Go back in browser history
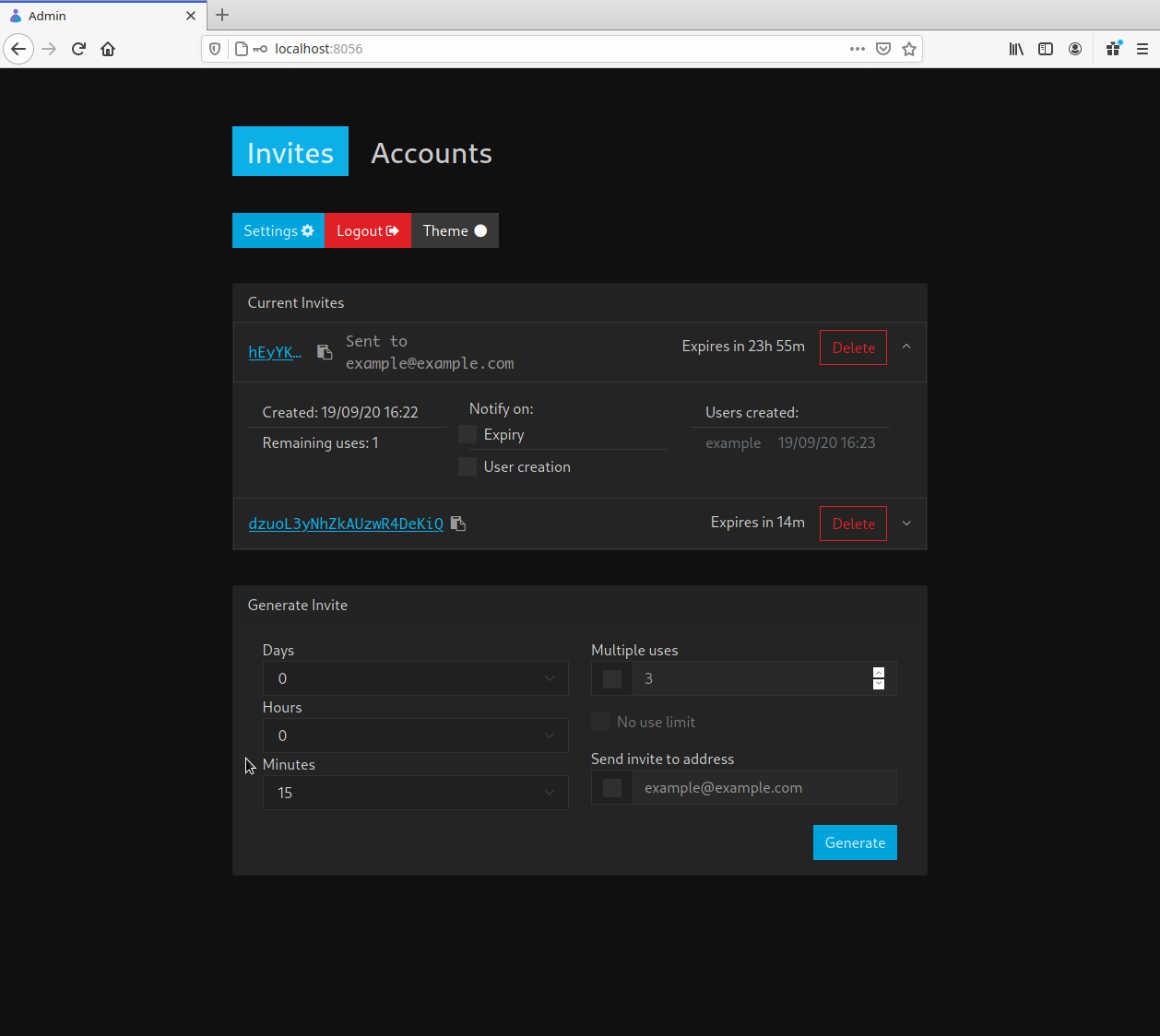Screen dimensions: 1160x1036 (x=18, y=49)
